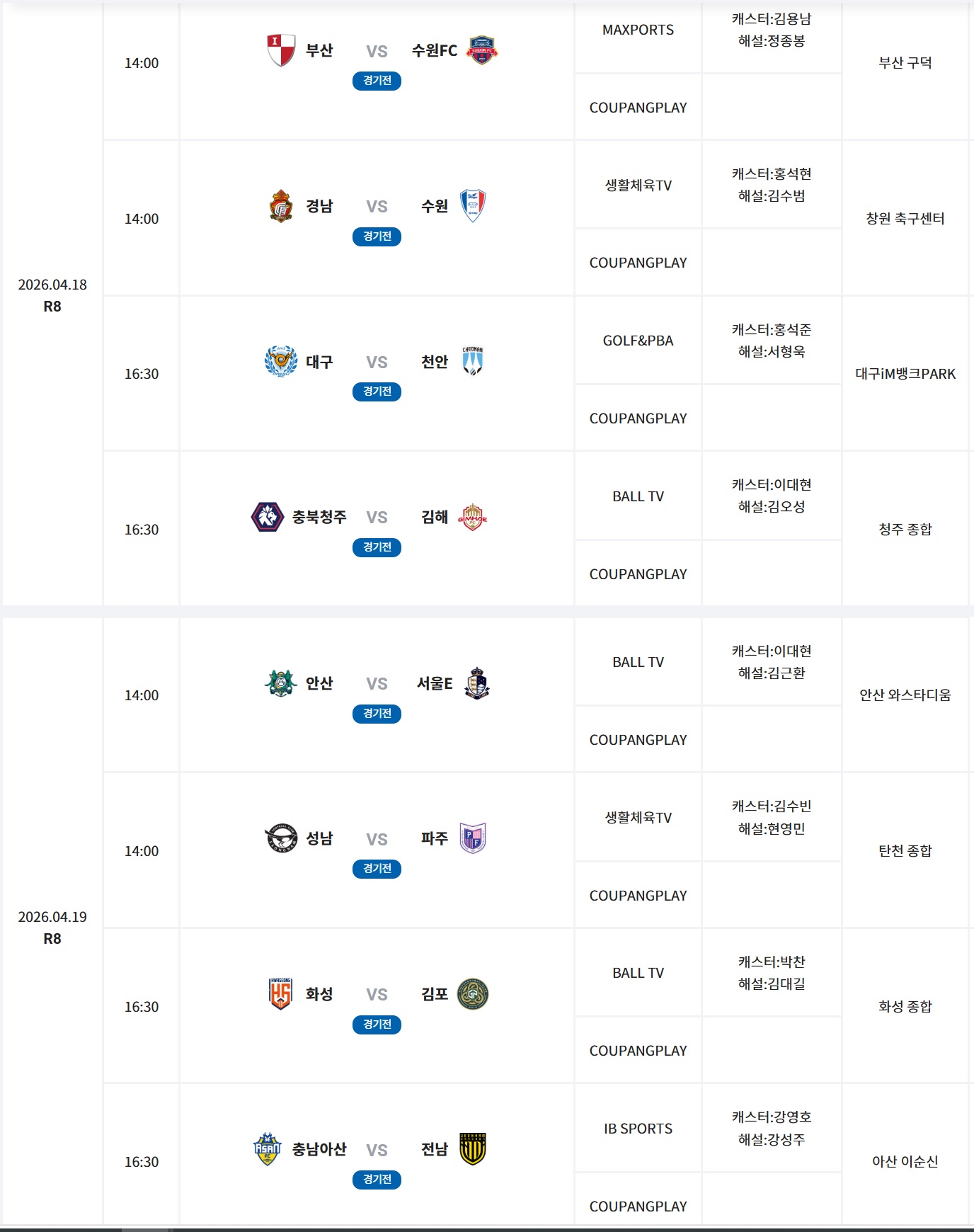Click the 파주 team name
The image size is (974, 1232).
(435, 838)
